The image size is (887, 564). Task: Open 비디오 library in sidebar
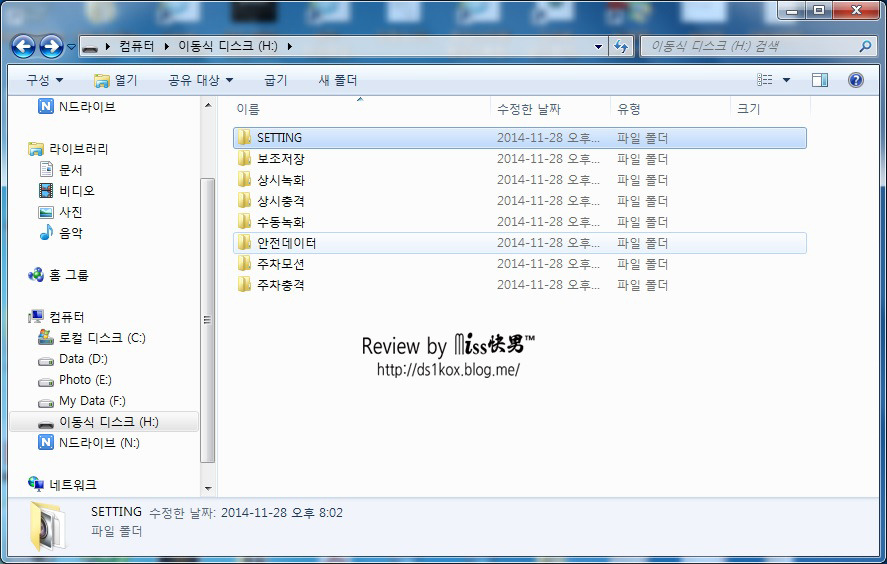click(66, 191)
